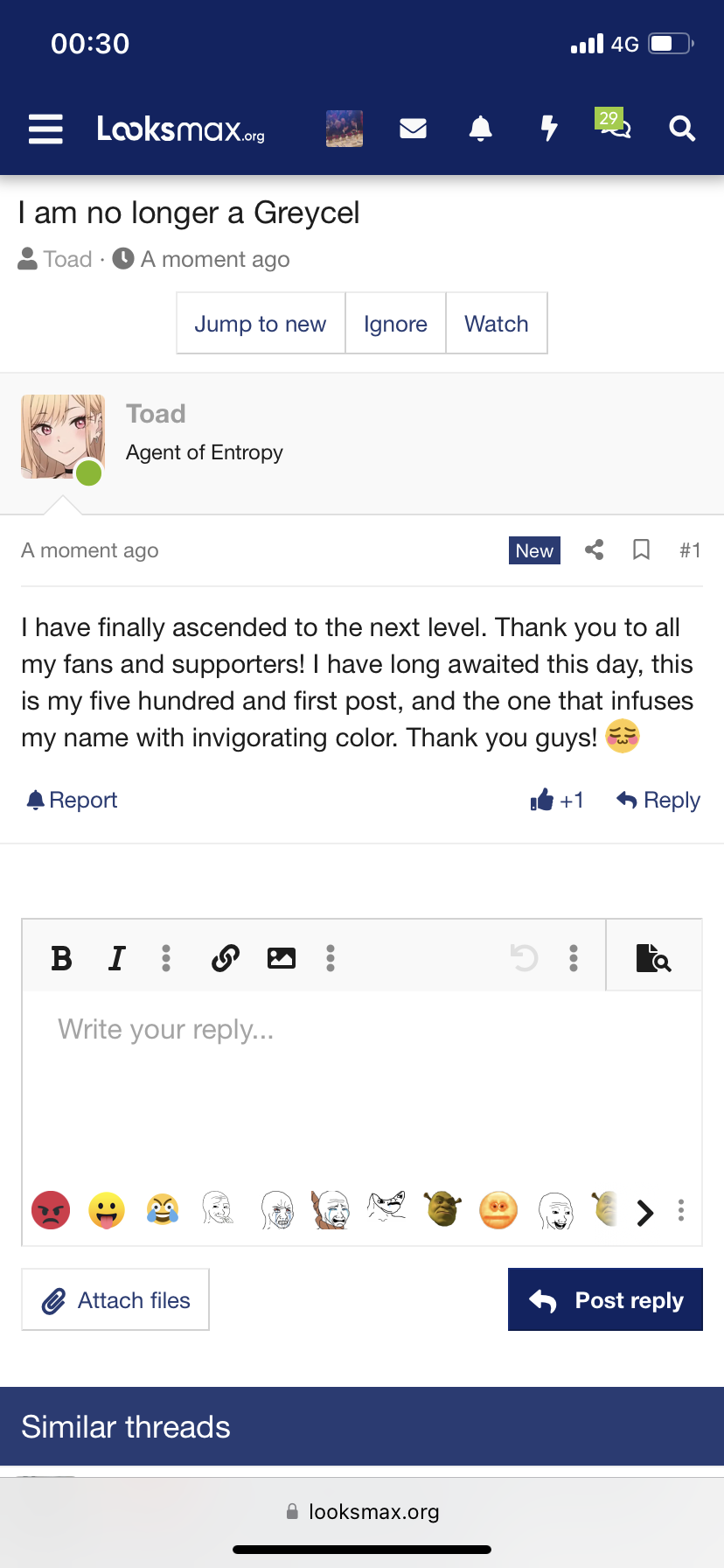Toggle bold formatting in reply editor
The width and height of the screenshot is (724, 1568).
click(61, 958)
